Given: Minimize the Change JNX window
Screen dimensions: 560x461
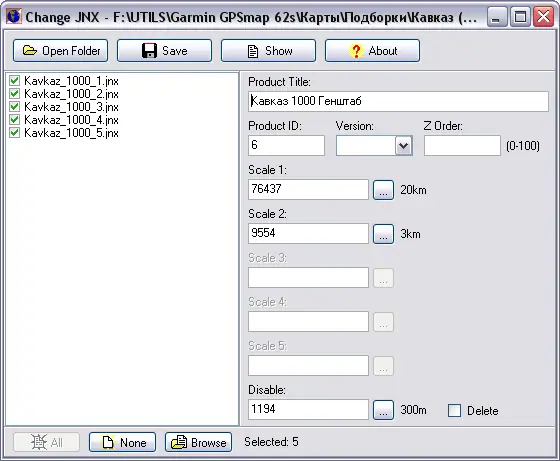Looking at the screenshot, I should click(x=497, y=16).
